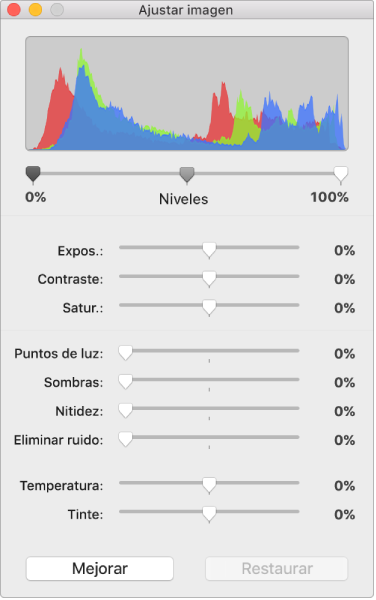Image resolution: width=376 pixels, height=600 pixels.
Task: Click the Nitidez slider thumb
Action: coord(125,410)
